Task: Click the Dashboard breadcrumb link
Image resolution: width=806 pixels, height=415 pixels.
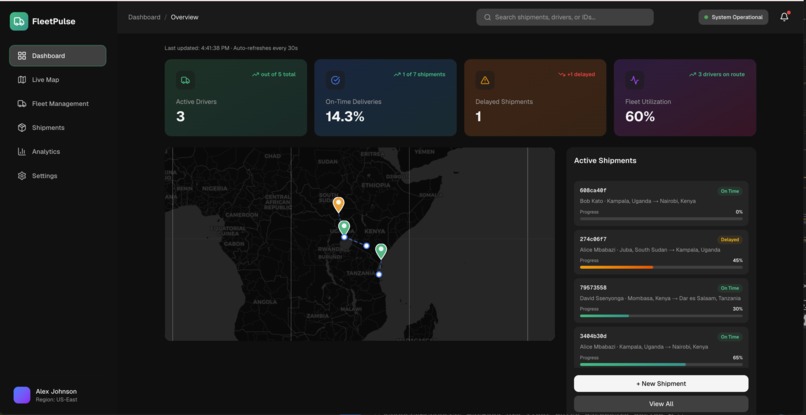Action: (x=144, y=17)
